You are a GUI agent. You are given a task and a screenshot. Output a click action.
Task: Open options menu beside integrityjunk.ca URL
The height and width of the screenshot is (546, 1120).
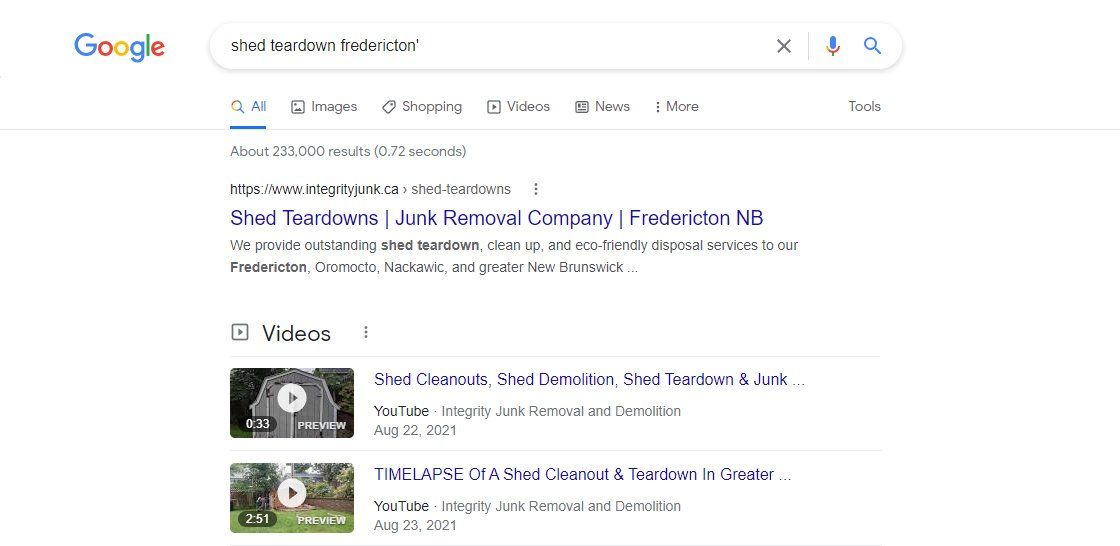click(x=536, y=189)
